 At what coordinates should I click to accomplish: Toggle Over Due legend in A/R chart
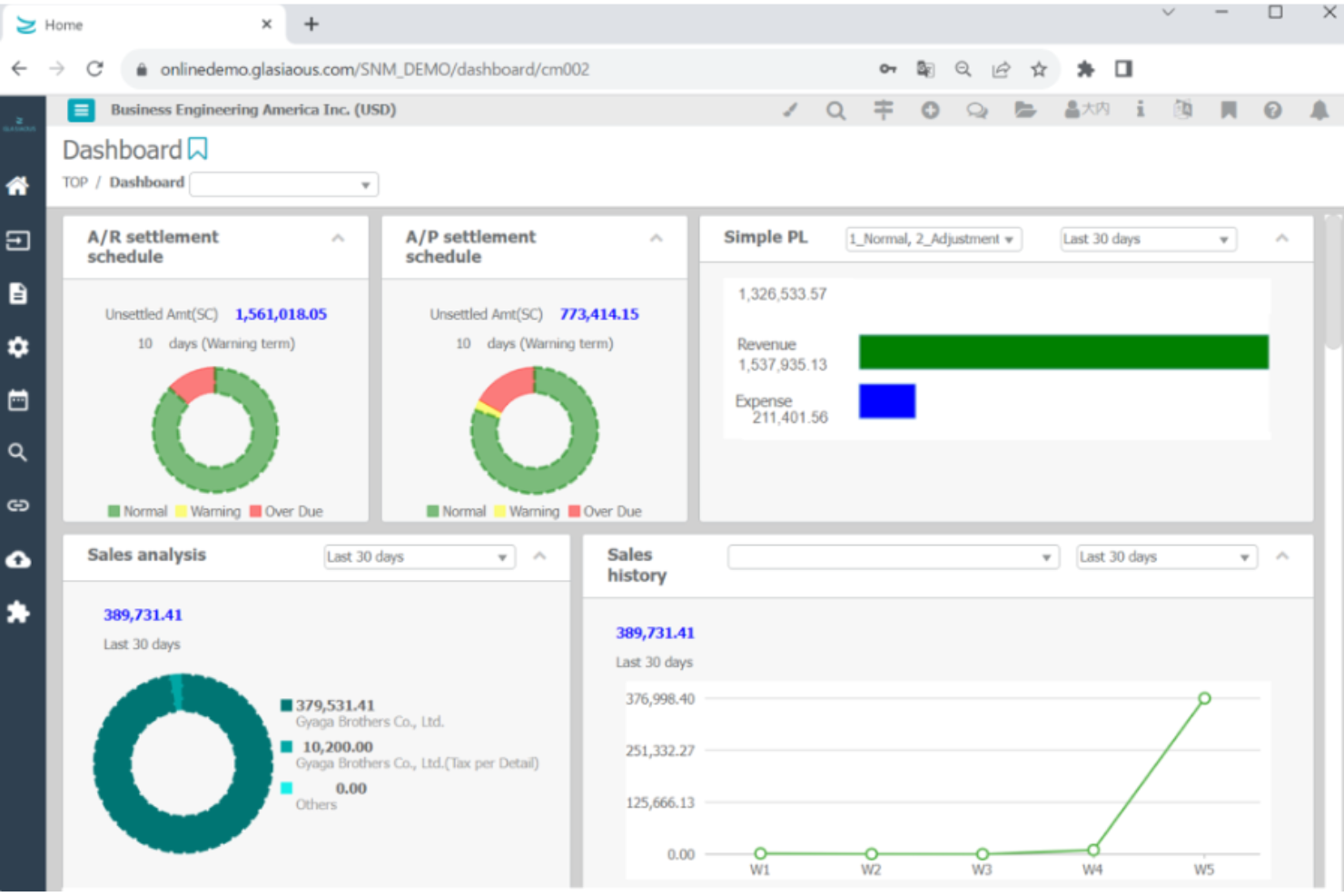(286, 511)
